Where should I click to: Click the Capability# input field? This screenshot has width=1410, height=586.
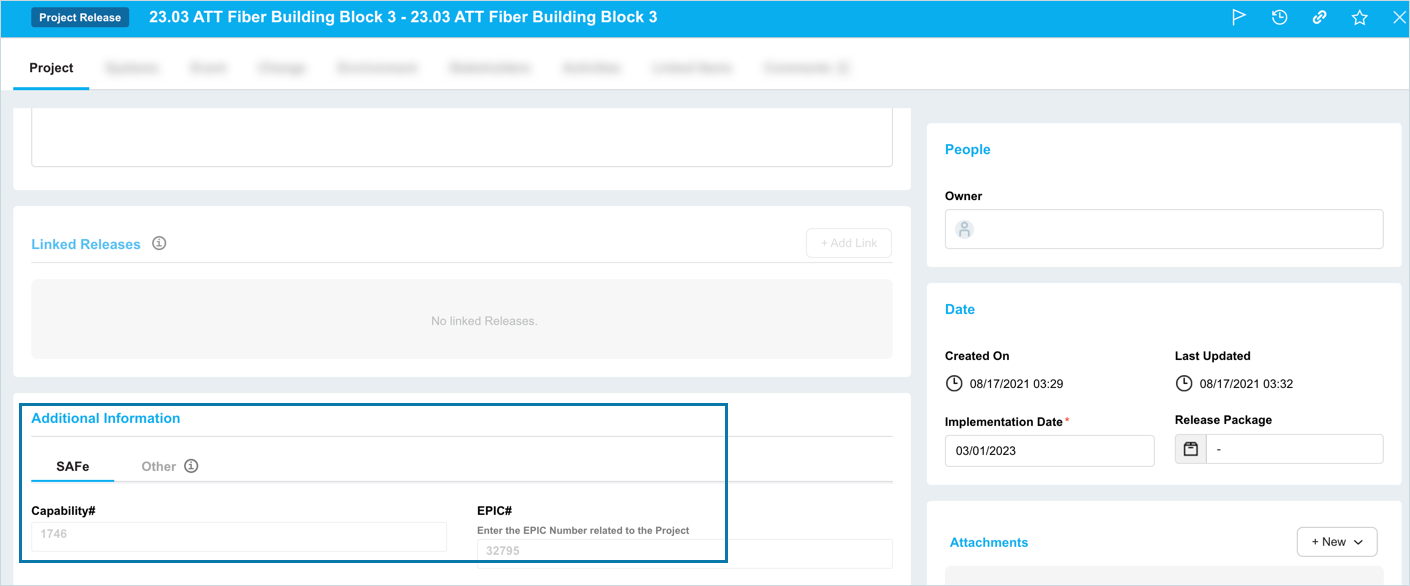pyautogui.click(x=238, y=535)
